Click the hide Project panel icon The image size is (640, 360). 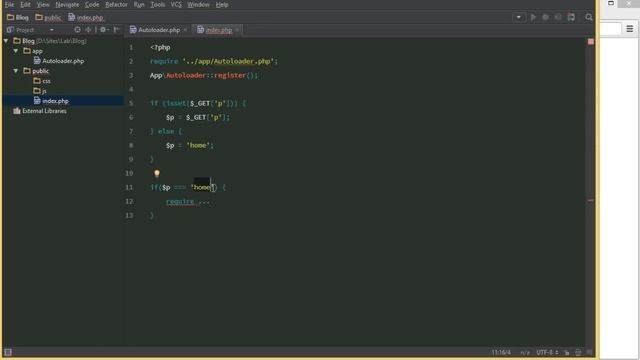click(117, 29)
